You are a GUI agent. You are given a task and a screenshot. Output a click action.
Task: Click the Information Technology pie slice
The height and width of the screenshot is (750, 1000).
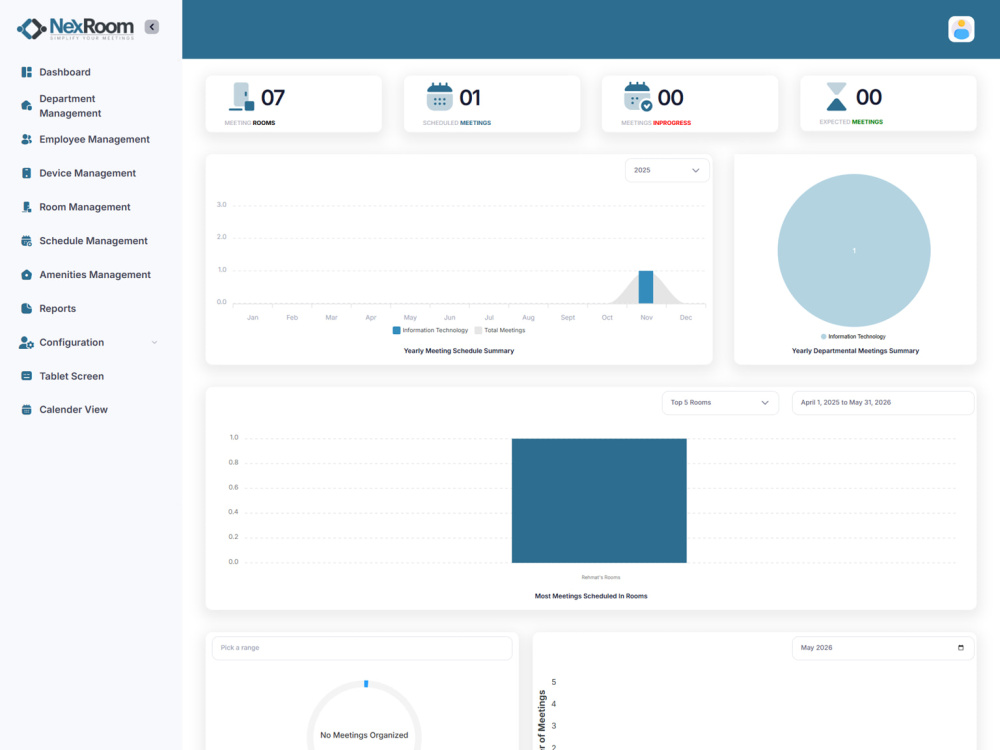[x=854, y=251]
